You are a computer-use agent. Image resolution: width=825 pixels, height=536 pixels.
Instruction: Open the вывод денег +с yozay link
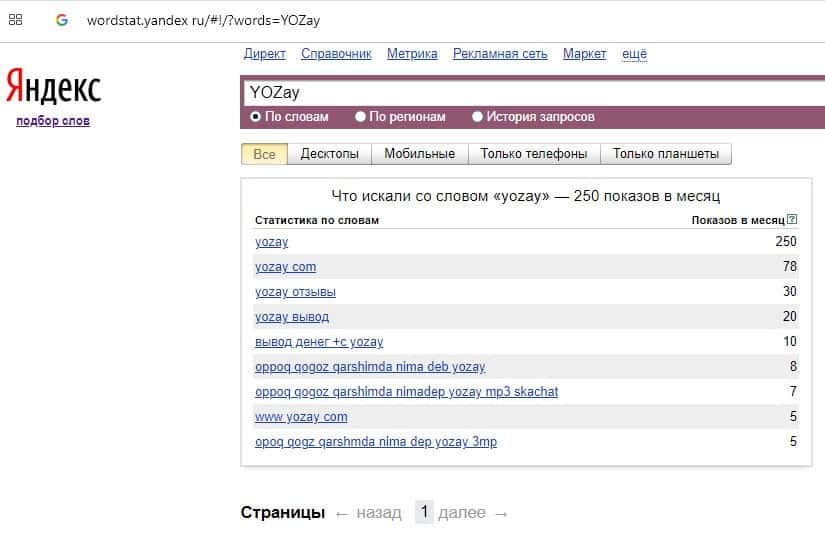pos(319,342)
